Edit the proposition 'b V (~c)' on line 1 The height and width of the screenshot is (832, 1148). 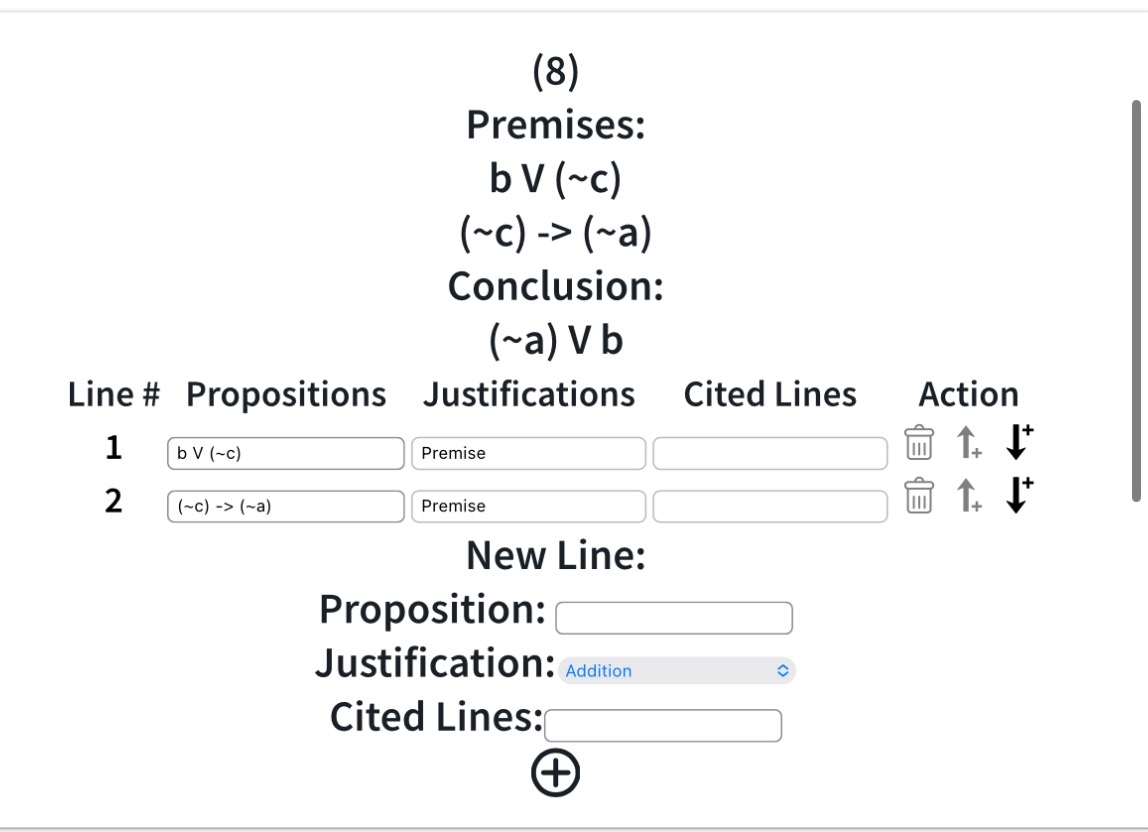285,453
